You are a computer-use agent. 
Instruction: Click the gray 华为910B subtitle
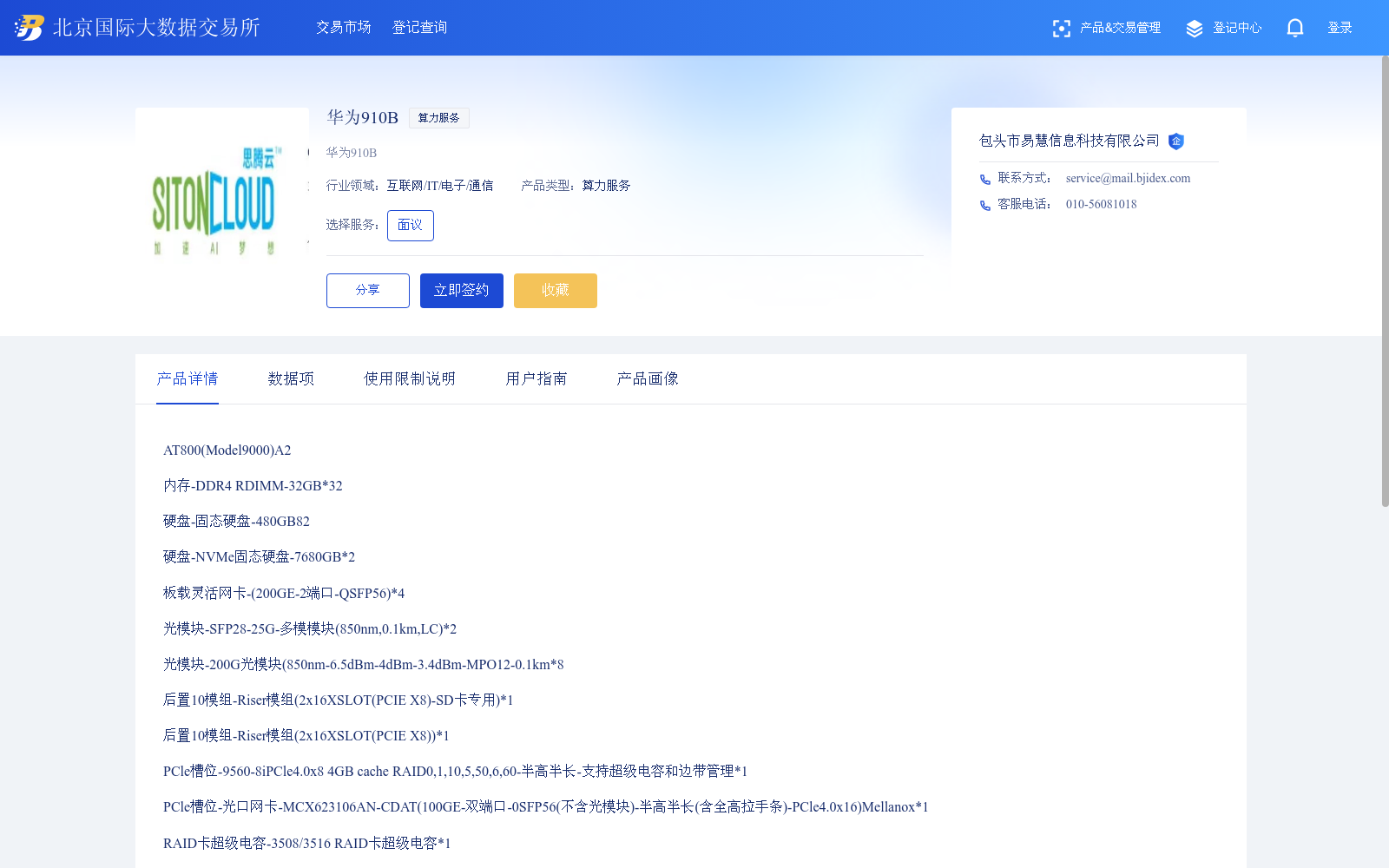[x=352, y=153]
